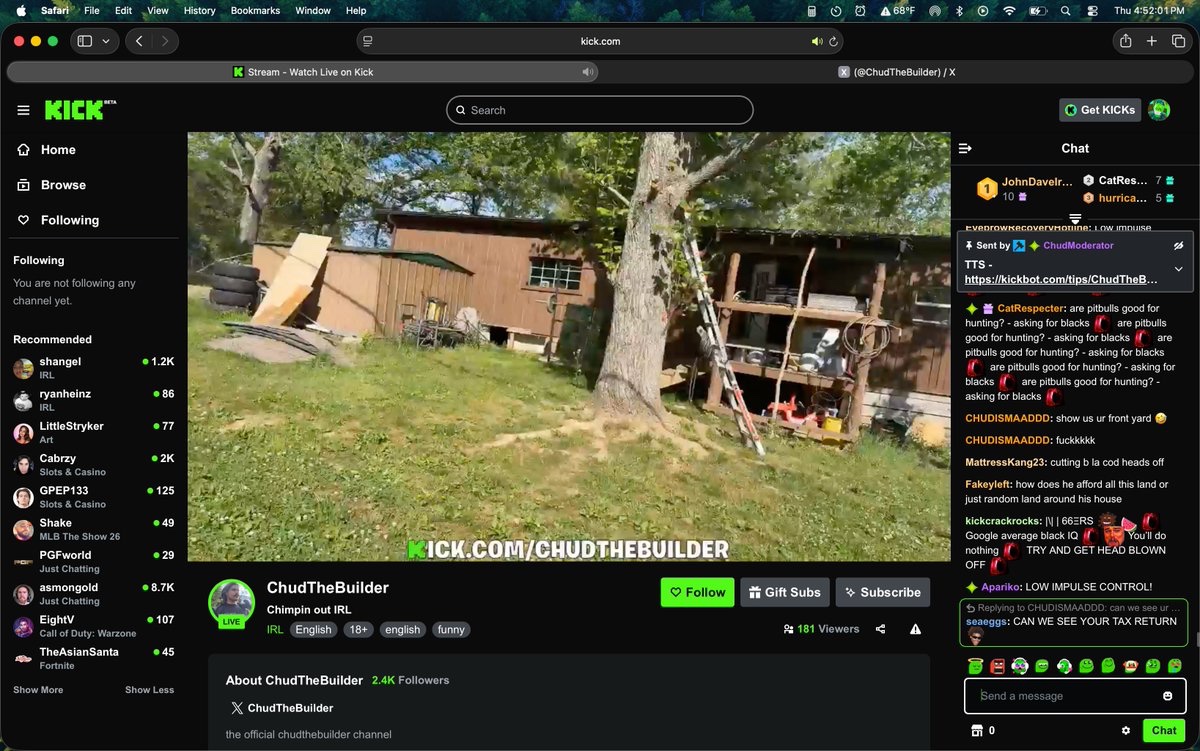Click Get KICKs button

coord(1100,110)
